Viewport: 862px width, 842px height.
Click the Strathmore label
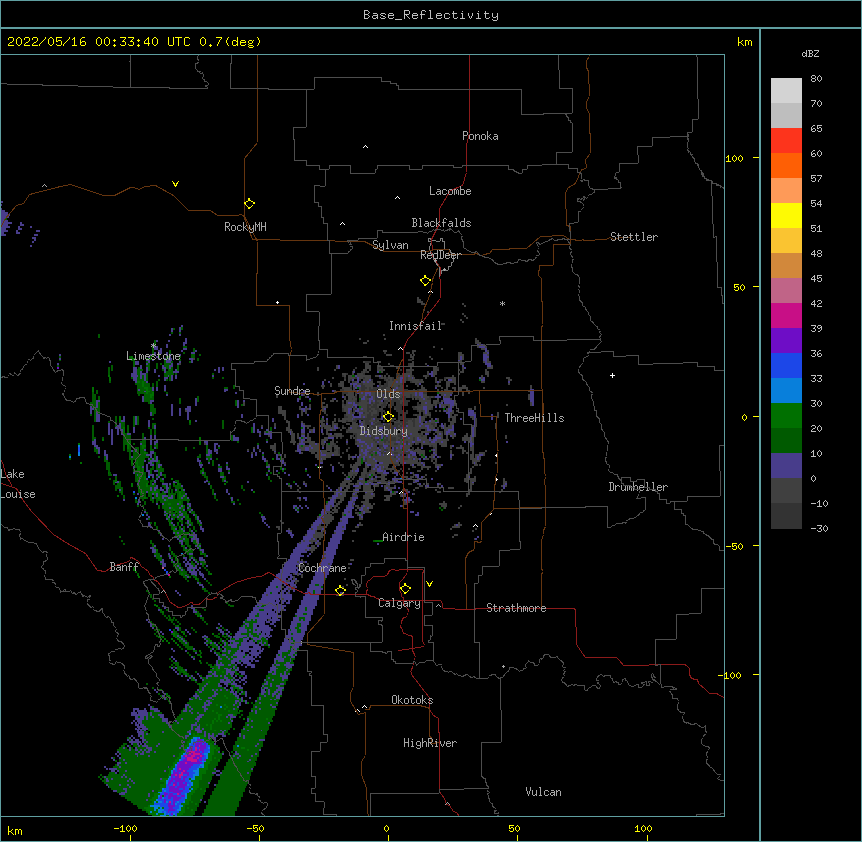(x=516, y=608)
